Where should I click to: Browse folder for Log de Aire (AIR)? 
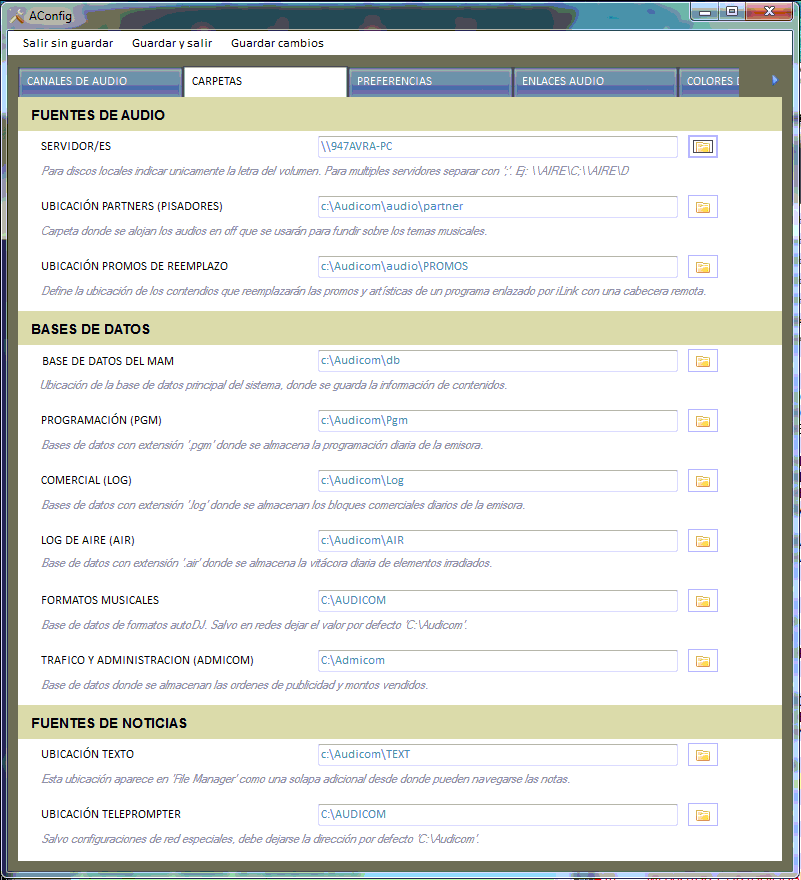[702, 541]
